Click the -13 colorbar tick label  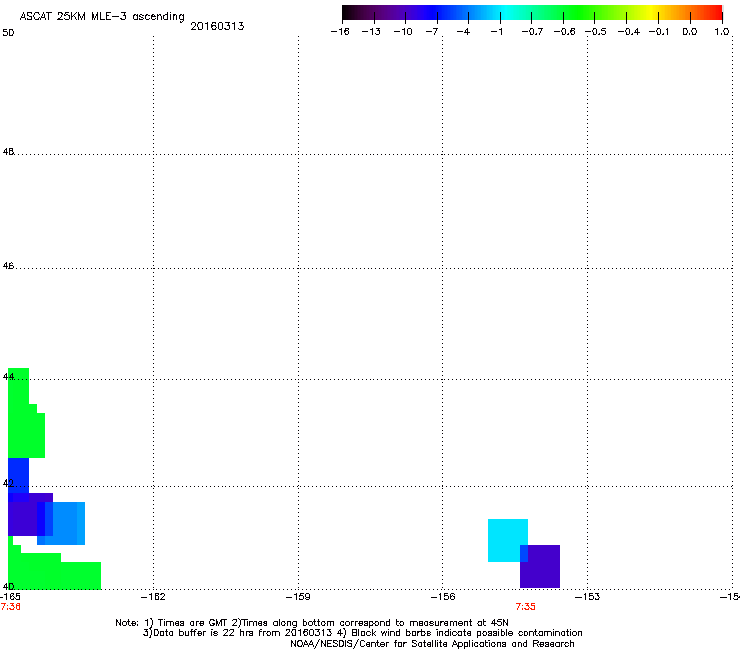click(x=371, y=32)
